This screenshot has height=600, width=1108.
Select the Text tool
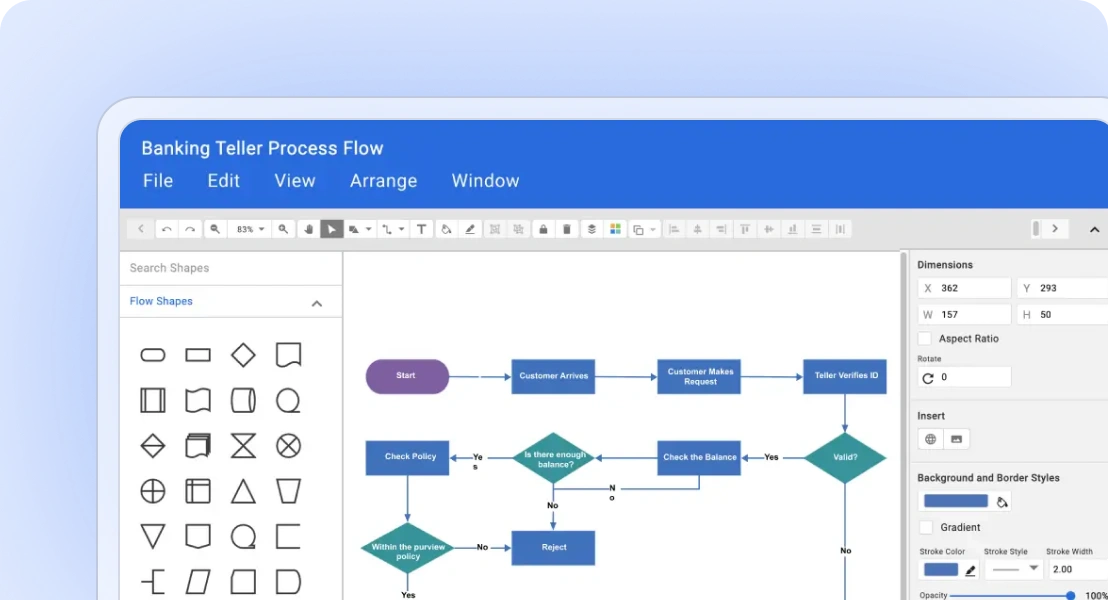point(421,229)
